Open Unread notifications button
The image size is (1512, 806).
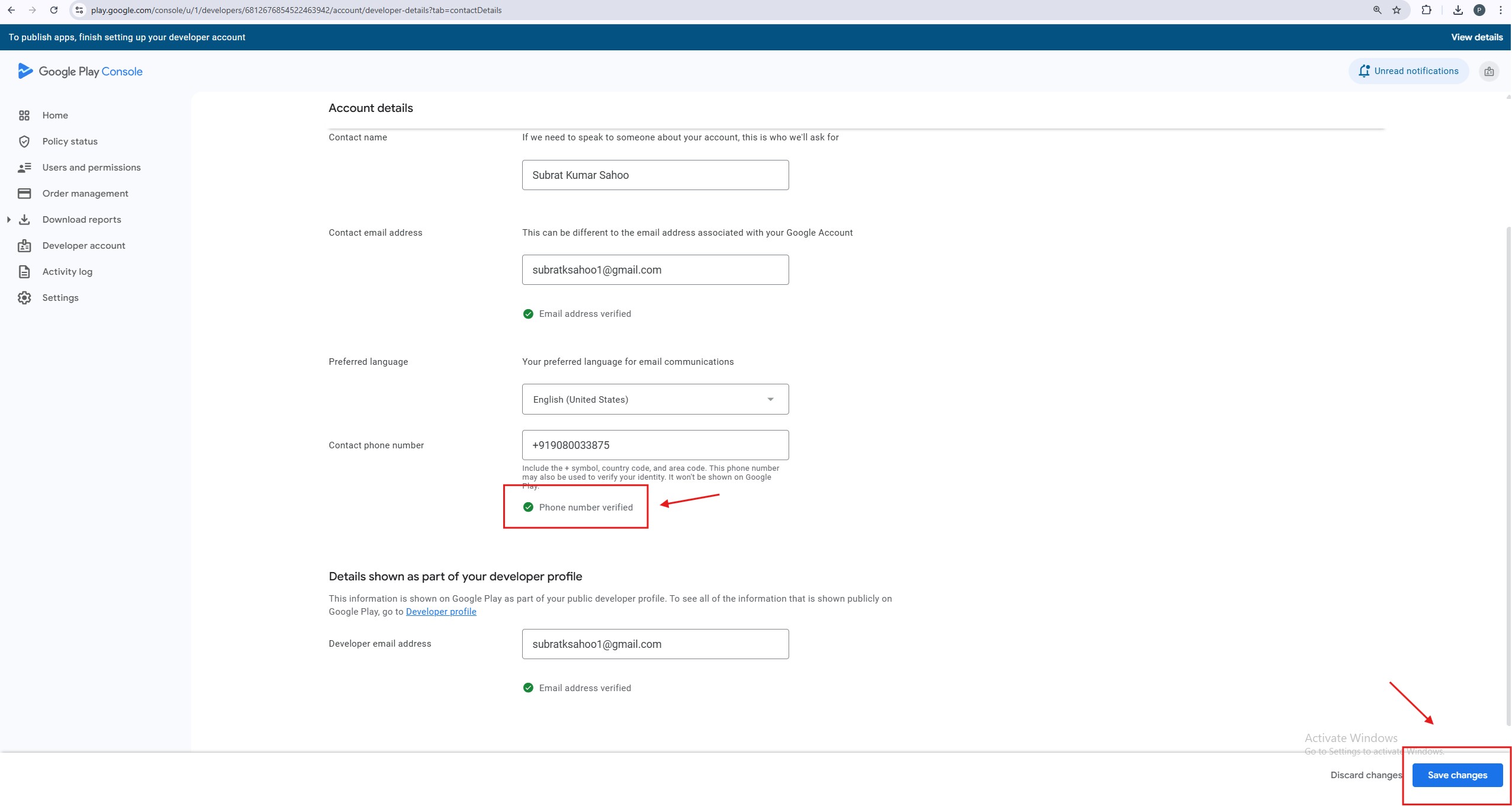[1408, 71]
